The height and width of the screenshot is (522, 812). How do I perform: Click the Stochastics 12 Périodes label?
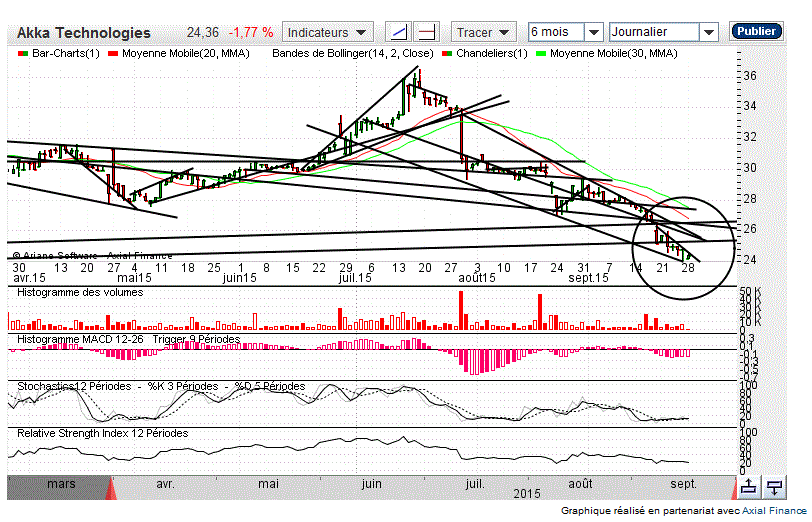click(74, 386)
